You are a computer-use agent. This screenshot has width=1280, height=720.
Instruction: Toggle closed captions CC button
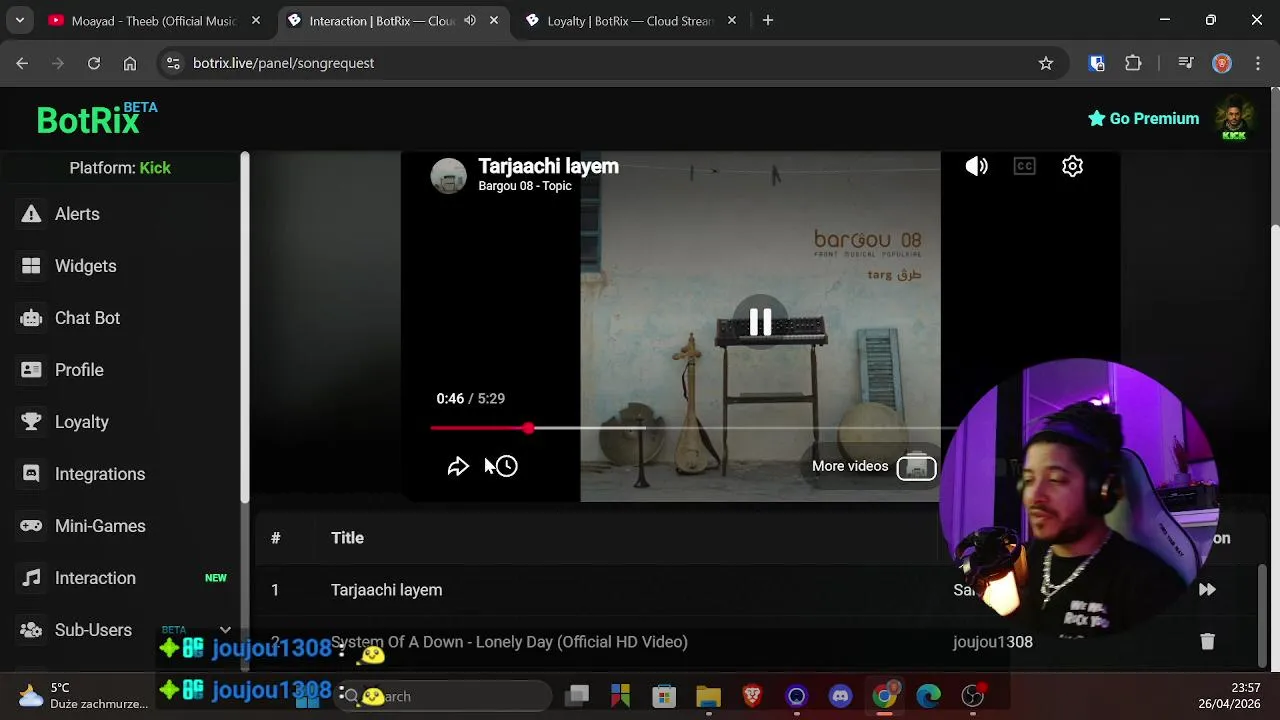[1024, 166]
